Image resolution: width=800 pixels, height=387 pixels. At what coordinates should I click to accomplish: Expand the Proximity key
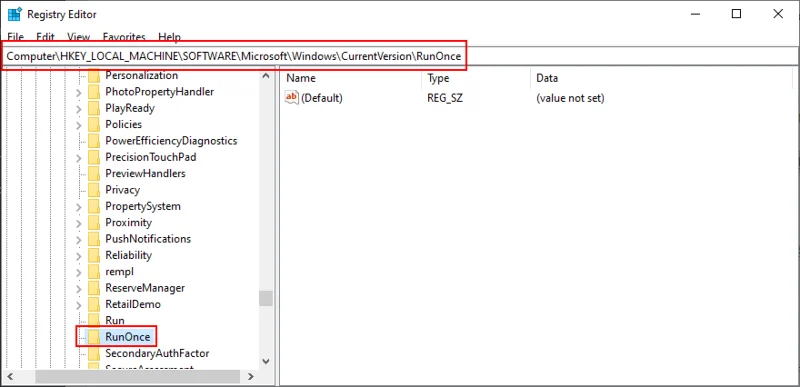(79, 223)
